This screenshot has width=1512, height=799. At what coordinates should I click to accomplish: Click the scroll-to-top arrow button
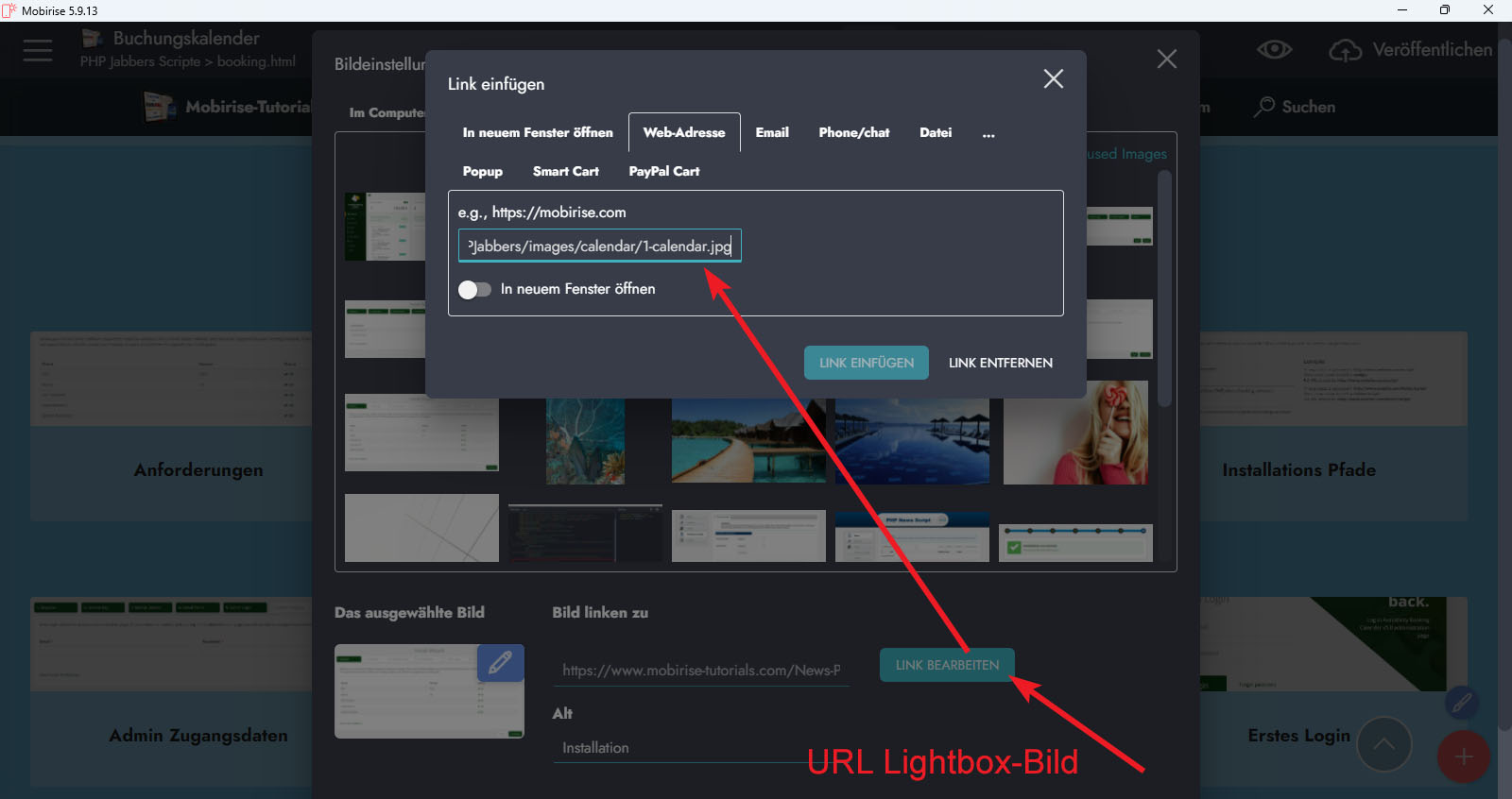pyautogui.click(x=1383, y=744)
